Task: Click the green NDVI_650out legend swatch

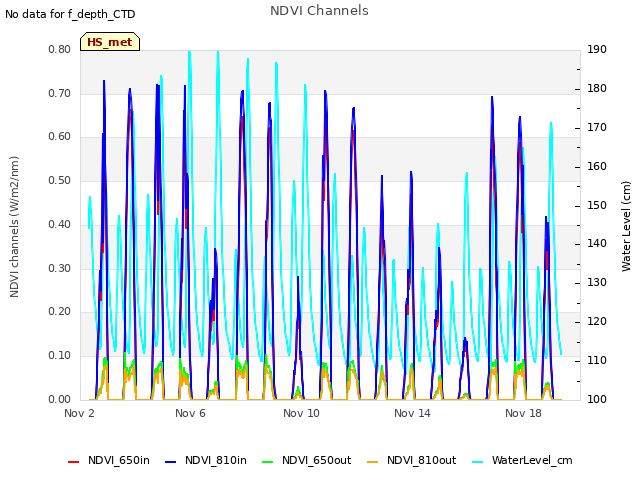Action: 267,462
